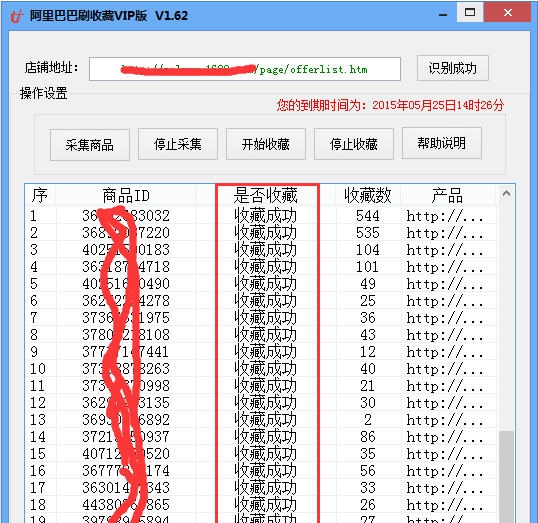The width and height of the screenshot is (538, 523).
Task: Click the 操作设置 group label
Action: (44, 93)
